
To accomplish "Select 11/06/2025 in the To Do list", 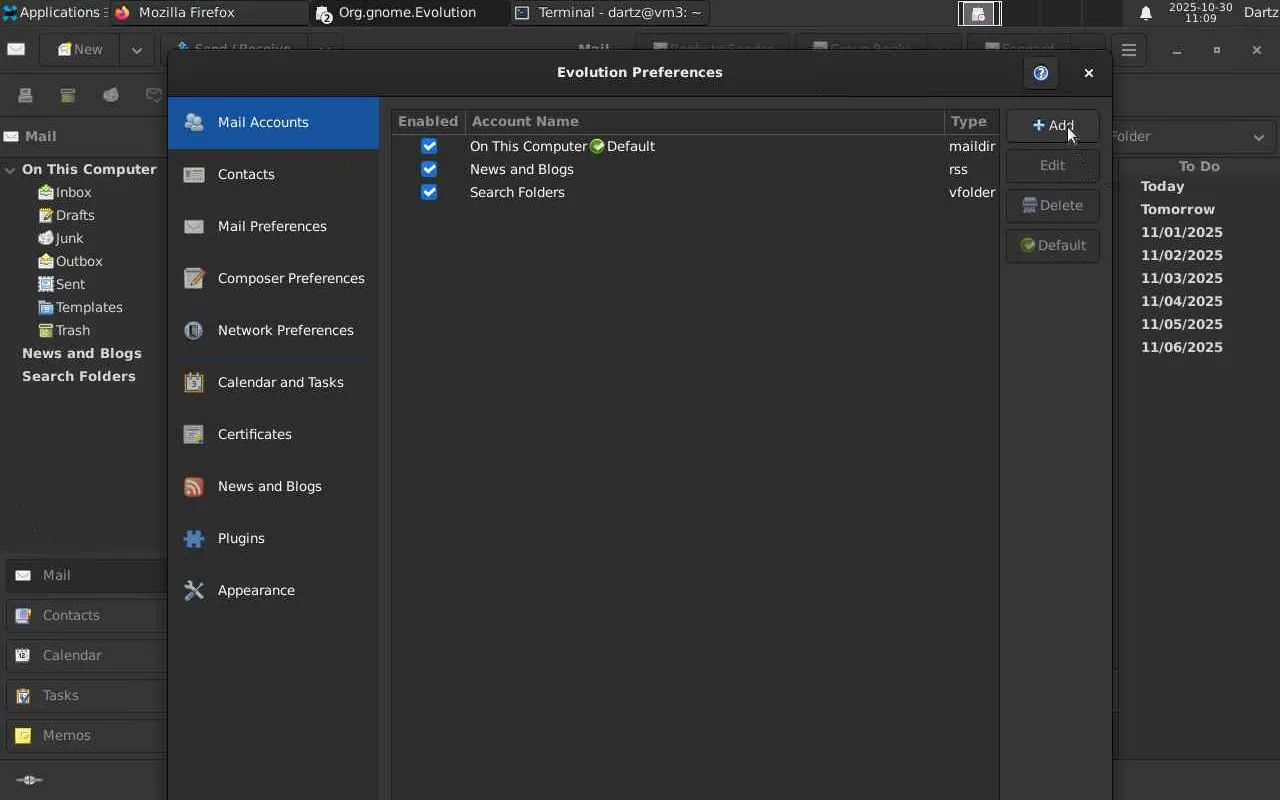I will coord(1182,347).
